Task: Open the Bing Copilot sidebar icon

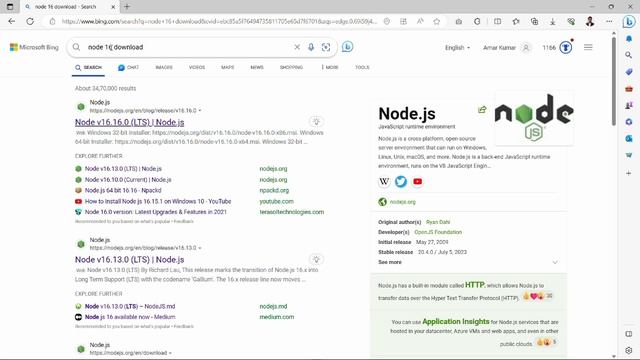Action: click(629, 22)
